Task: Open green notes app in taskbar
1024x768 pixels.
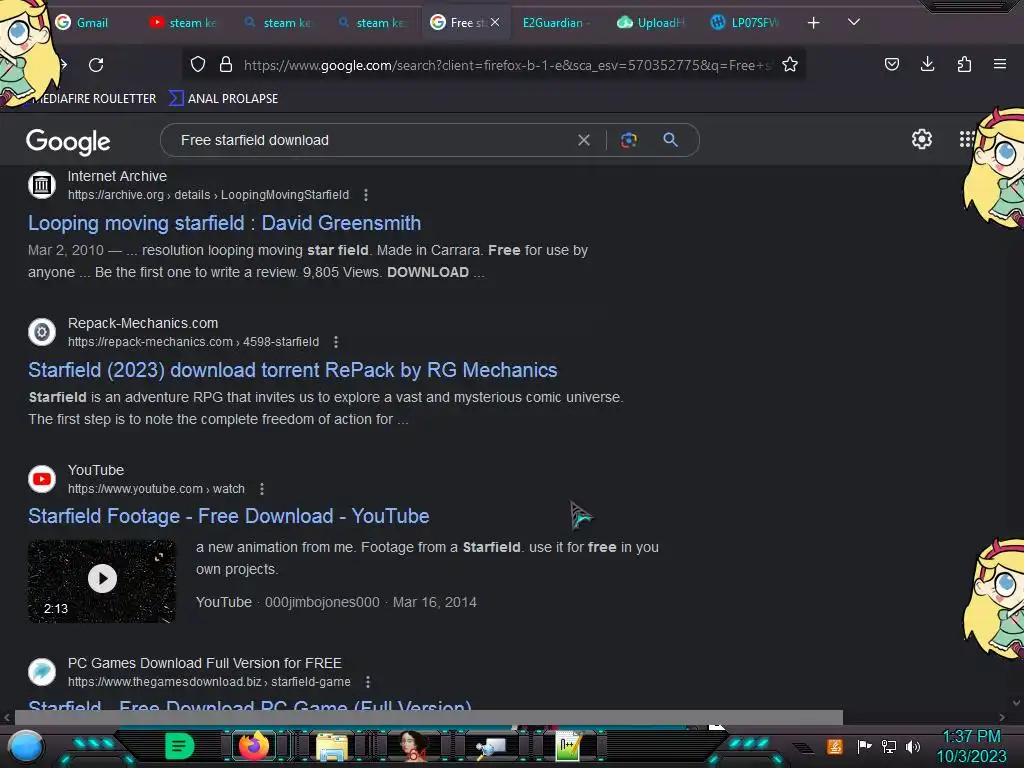Action: pyautogui.click(x=179, y=746)
